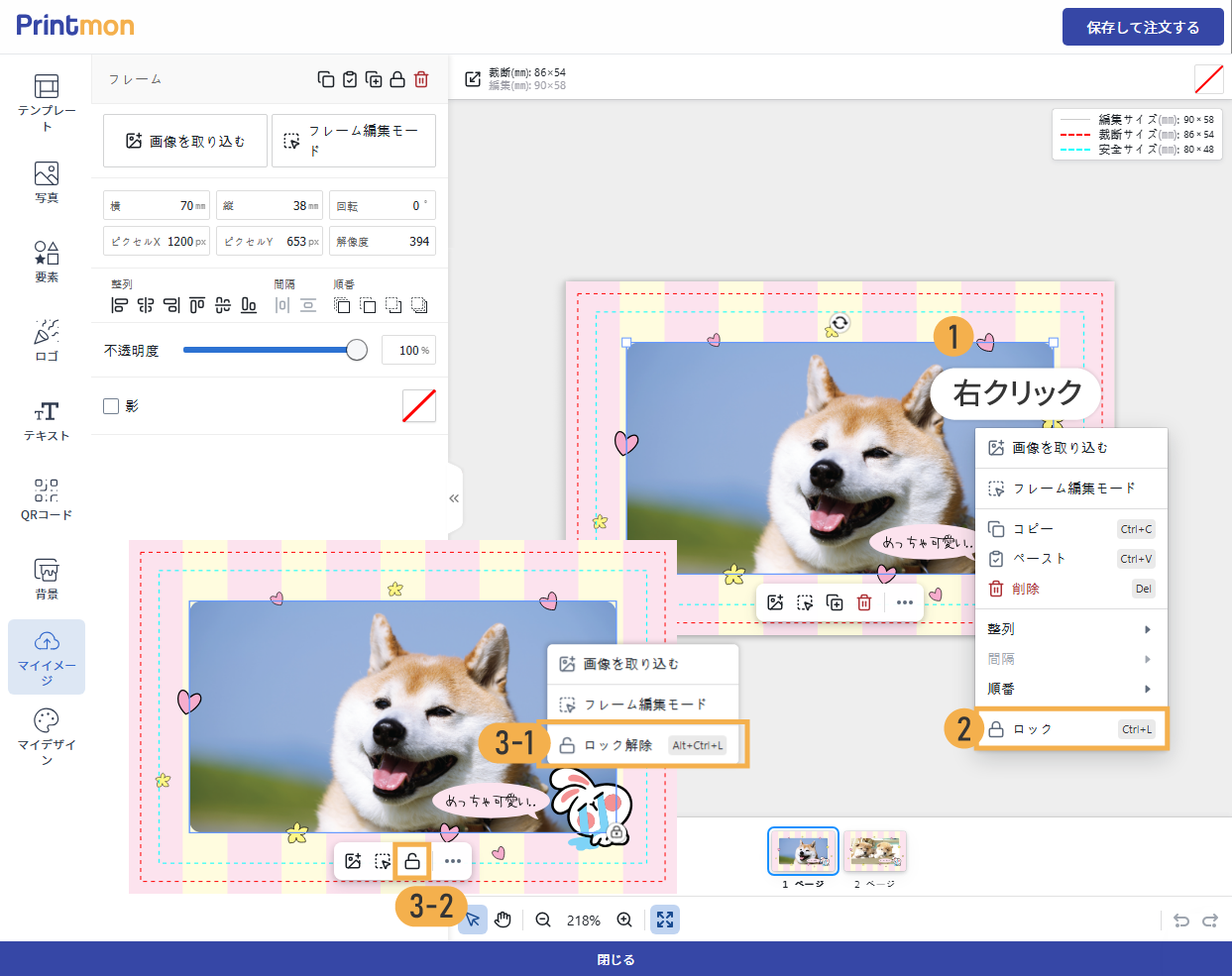Click the fit-to-screen icon in bottom toolbar

point(665,920)
